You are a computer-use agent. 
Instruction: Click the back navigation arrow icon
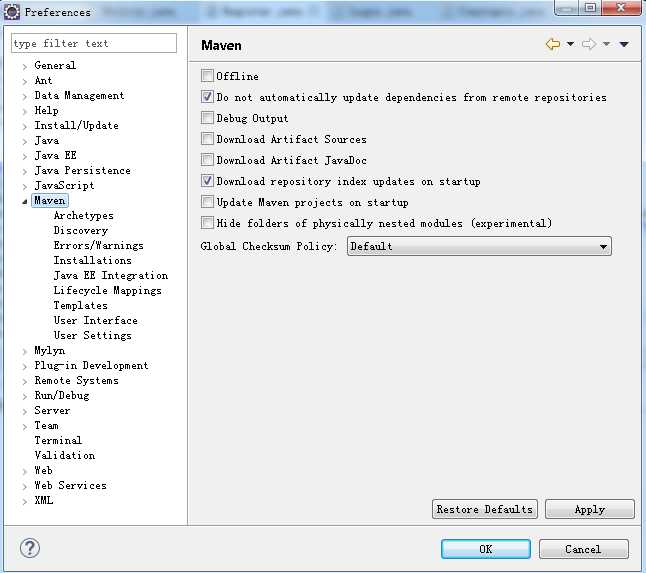click(x=552, y=44)
